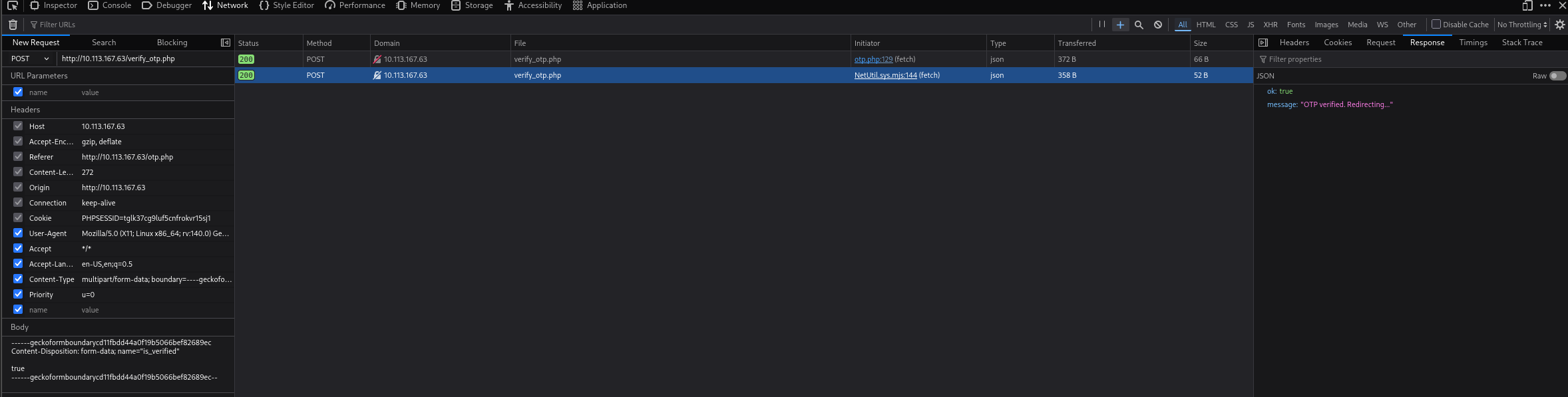Open the otp.php:129 initiator link
The image size is (1568, 397).
tap(873, 59)
